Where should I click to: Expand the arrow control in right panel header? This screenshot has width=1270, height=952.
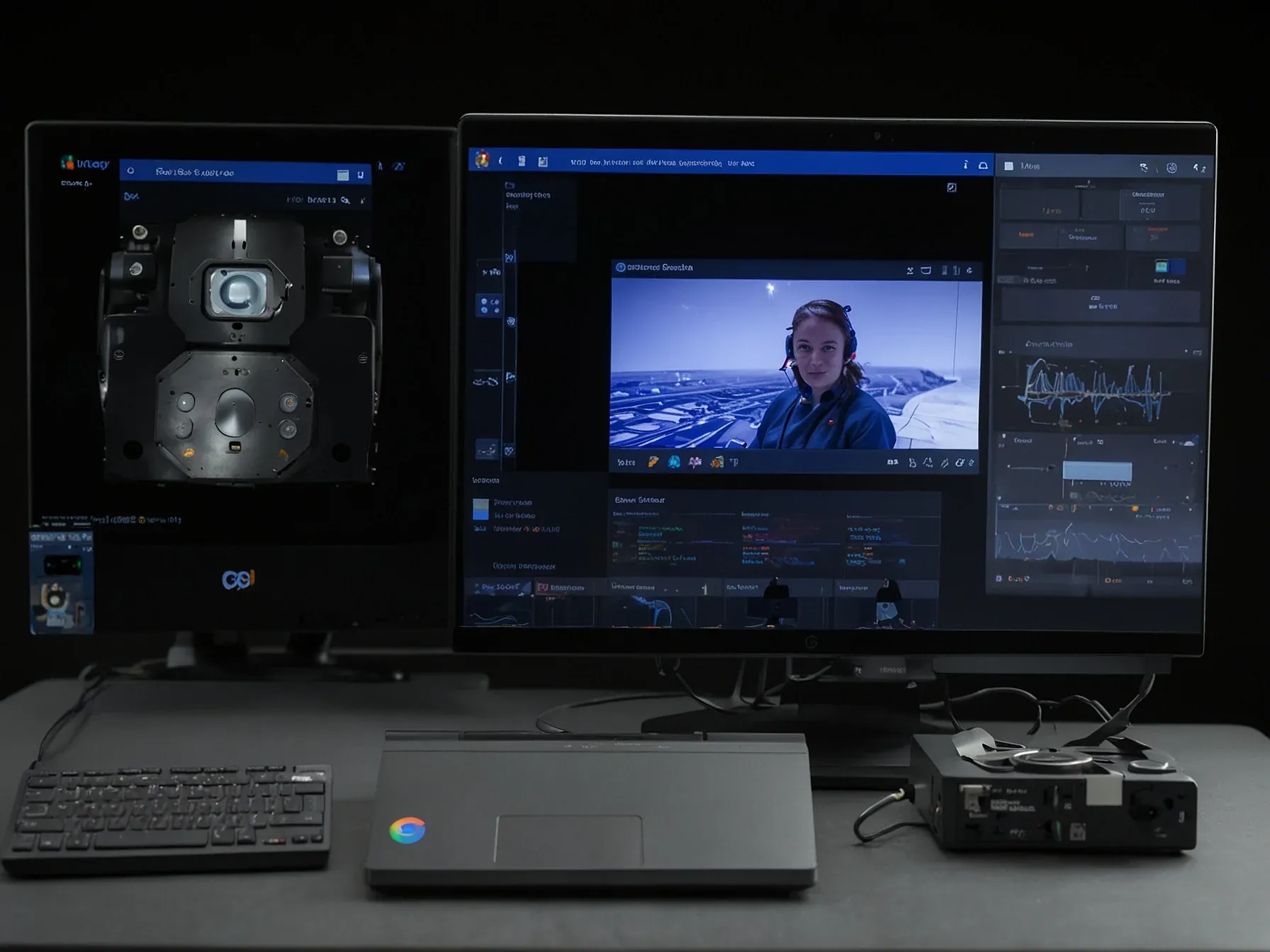tap(1198, 168)
